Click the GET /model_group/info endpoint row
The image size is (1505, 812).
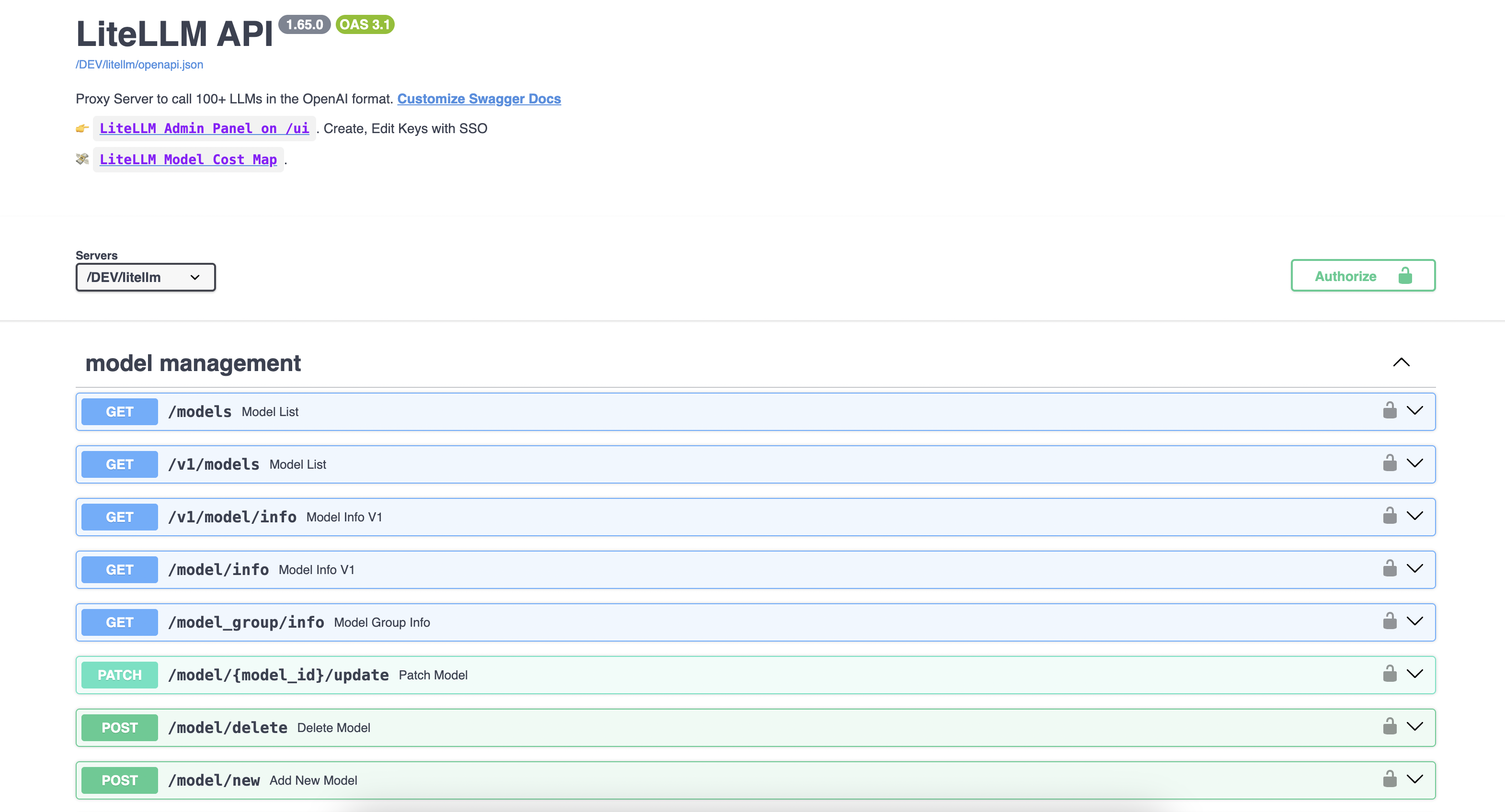click(701, 622)
